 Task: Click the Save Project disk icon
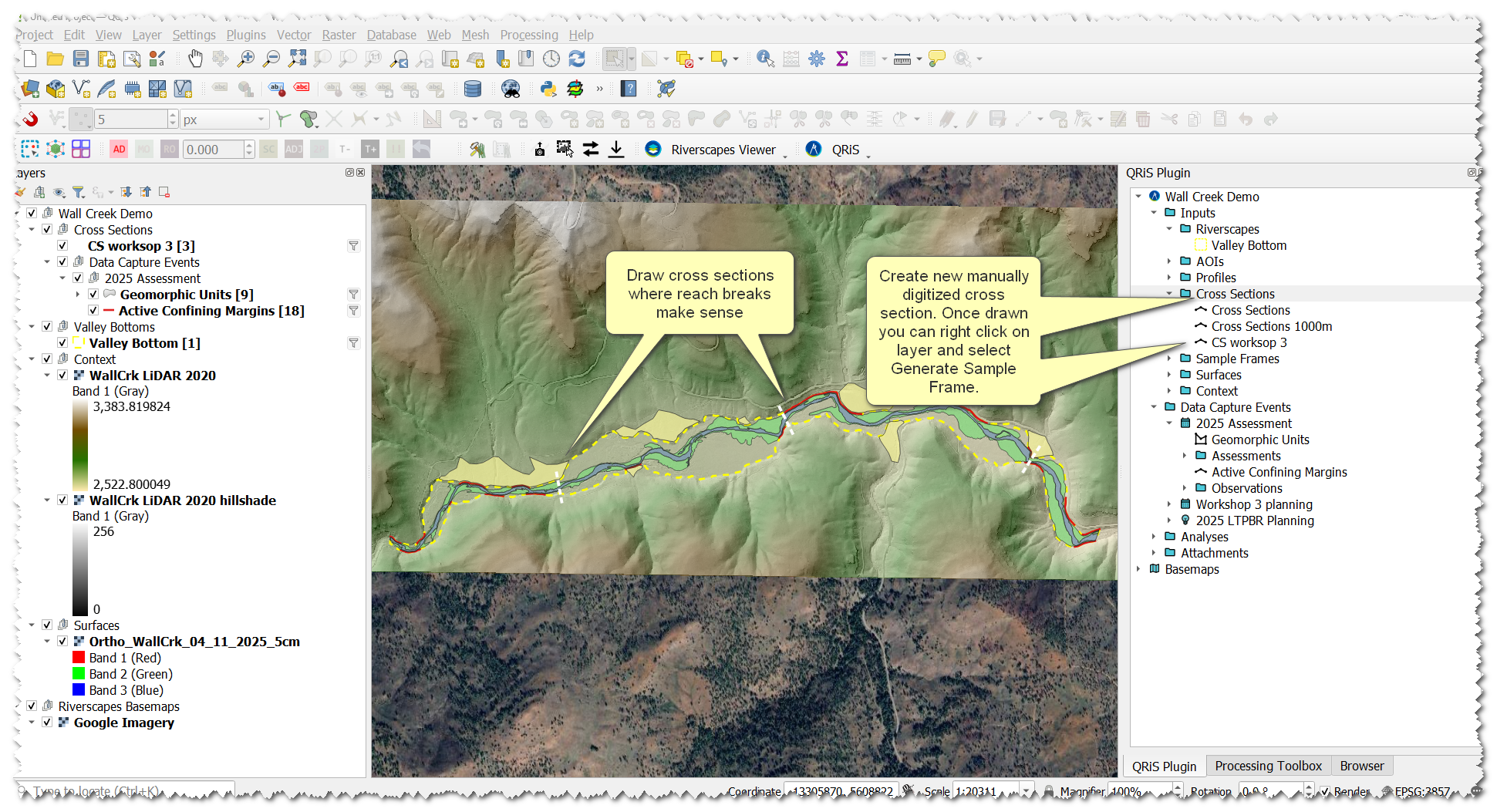tap(81, 59)
